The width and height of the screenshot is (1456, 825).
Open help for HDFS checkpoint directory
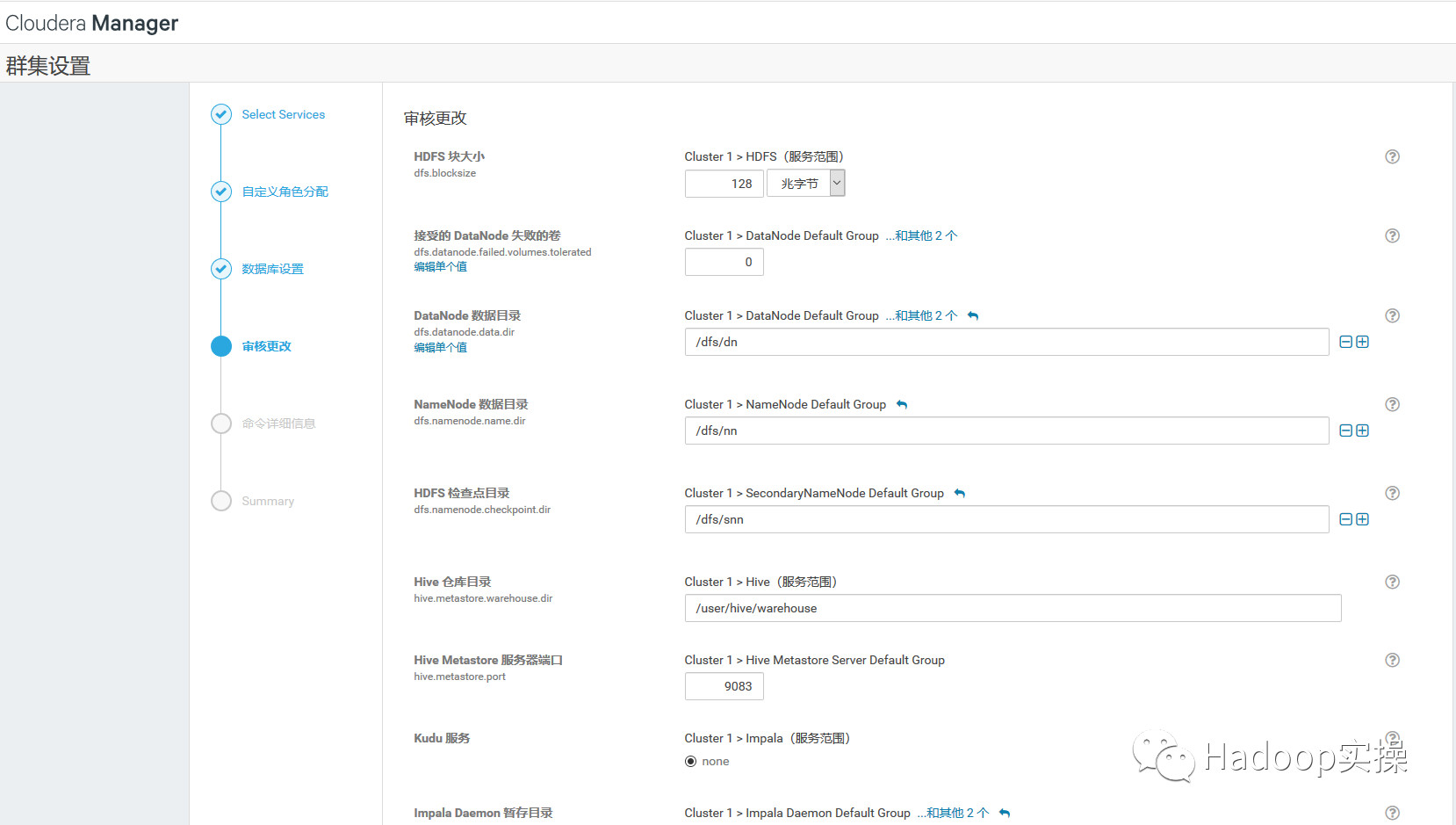tap(1392, 493)
